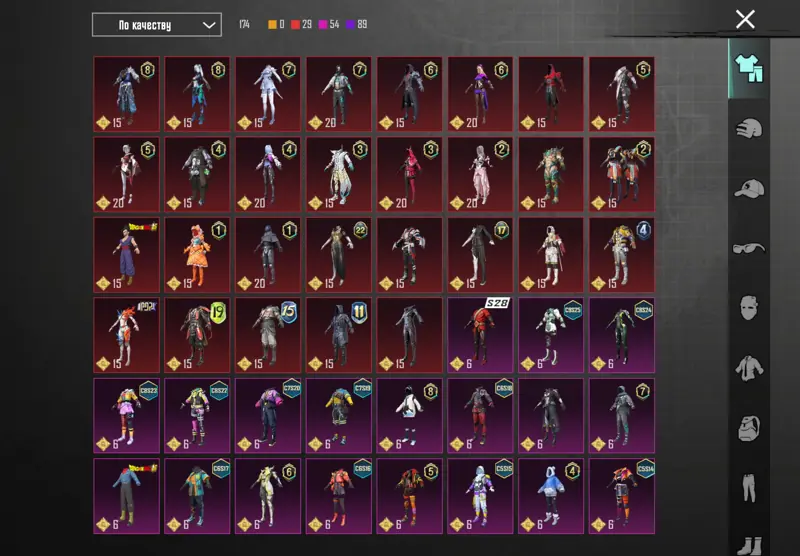Open the cap hats category
The image size is (800, 556).
pos(749,189)
